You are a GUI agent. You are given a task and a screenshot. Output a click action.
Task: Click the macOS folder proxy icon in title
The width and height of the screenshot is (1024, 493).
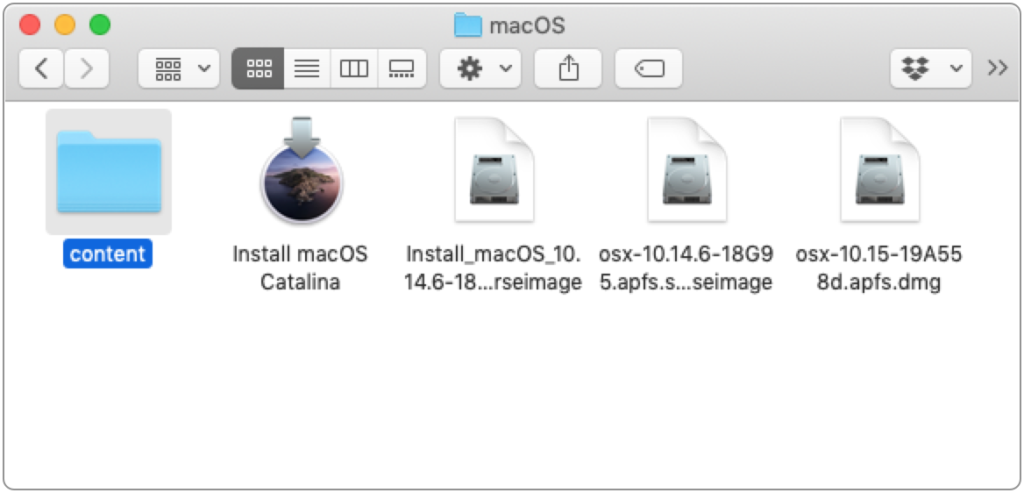point(468,25)
